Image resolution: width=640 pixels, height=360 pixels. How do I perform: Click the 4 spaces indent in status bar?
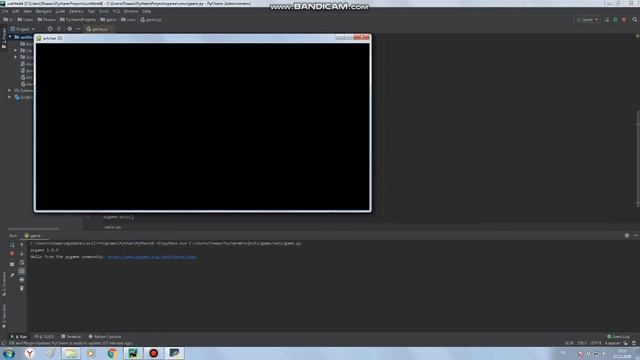tap(612, 343)
